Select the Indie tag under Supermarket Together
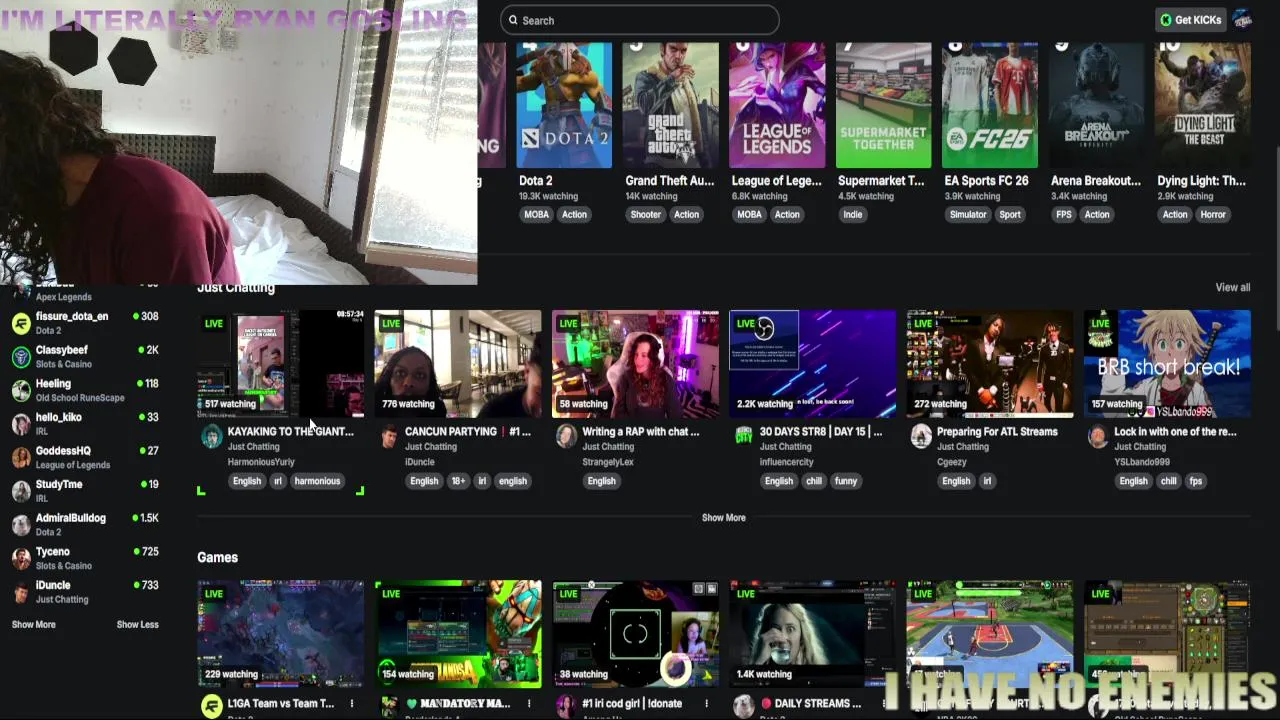Screen dimensions: 1280x720 [x=853, y=214]
